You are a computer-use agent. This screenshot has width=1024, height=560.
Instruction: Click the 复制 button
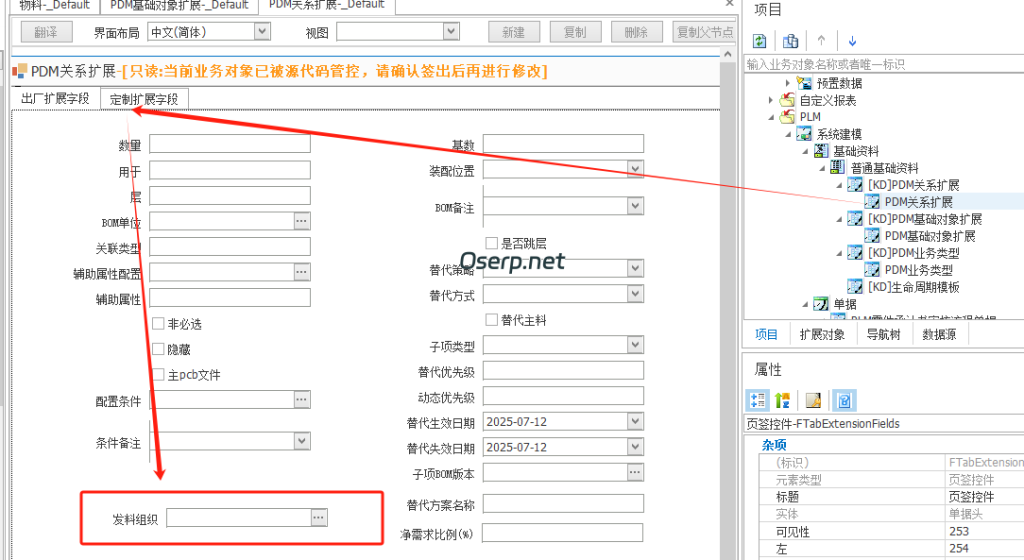tap(575, 32)
